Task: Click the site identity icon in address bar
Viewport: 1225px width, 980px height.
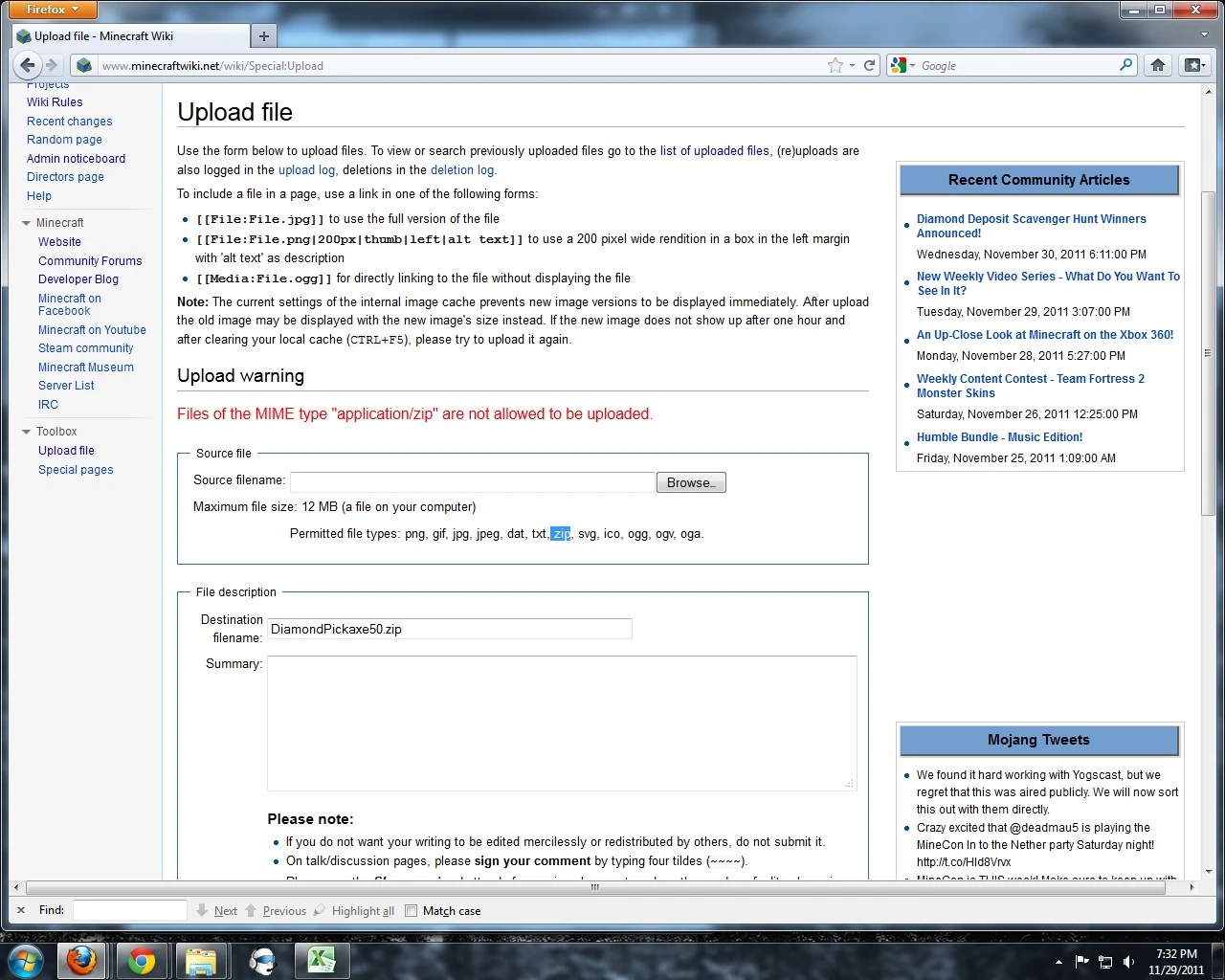Action: pos(84,65)
